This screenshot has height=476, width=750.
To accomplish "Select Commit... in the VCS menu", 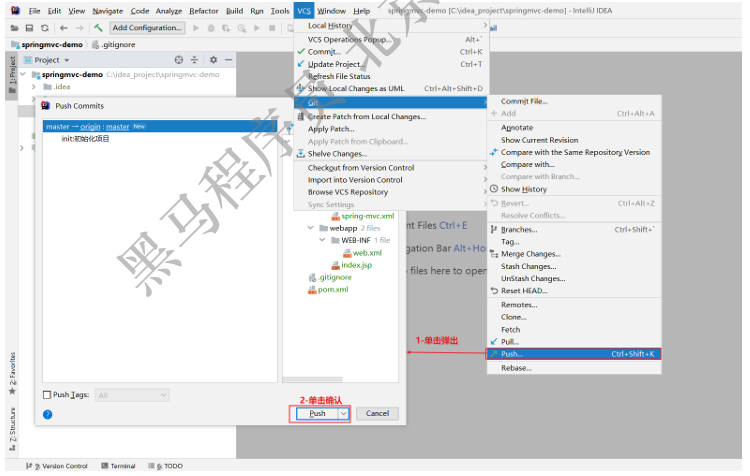I will [x=391, y=52].
